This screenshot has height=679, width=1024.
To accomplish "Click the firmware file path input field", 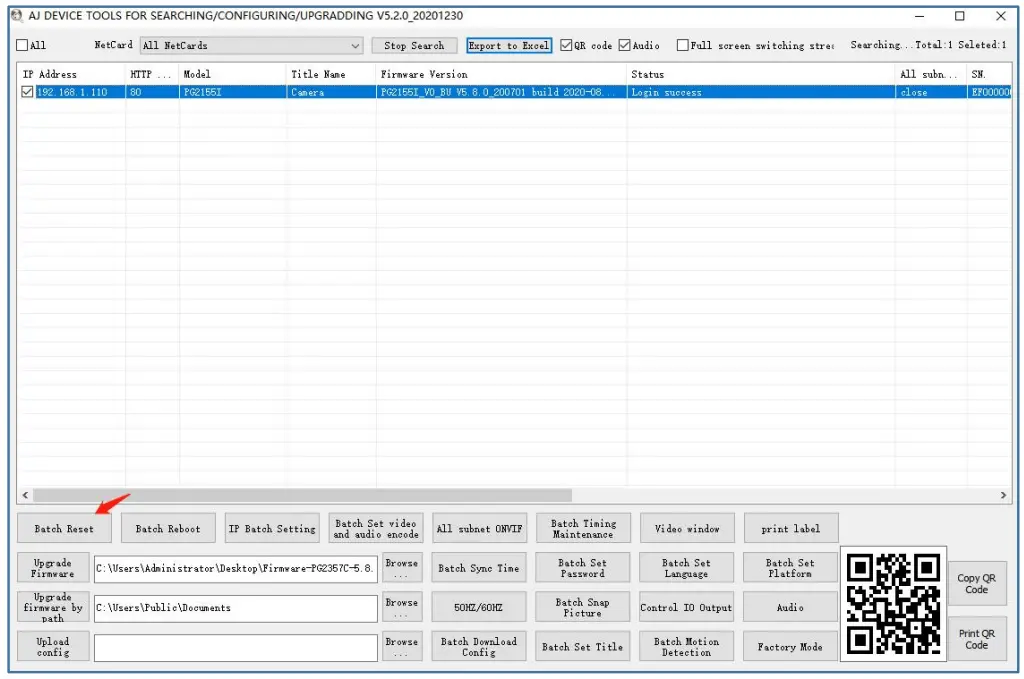I will coord(236,569).
